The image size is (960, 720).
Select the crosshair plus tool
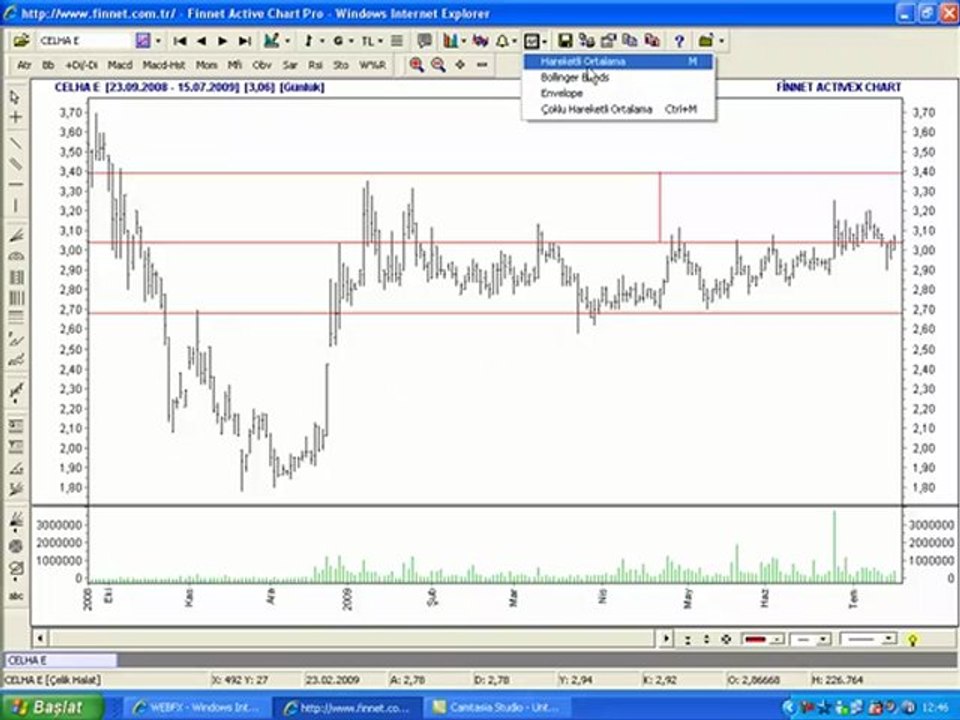(15, 117)
